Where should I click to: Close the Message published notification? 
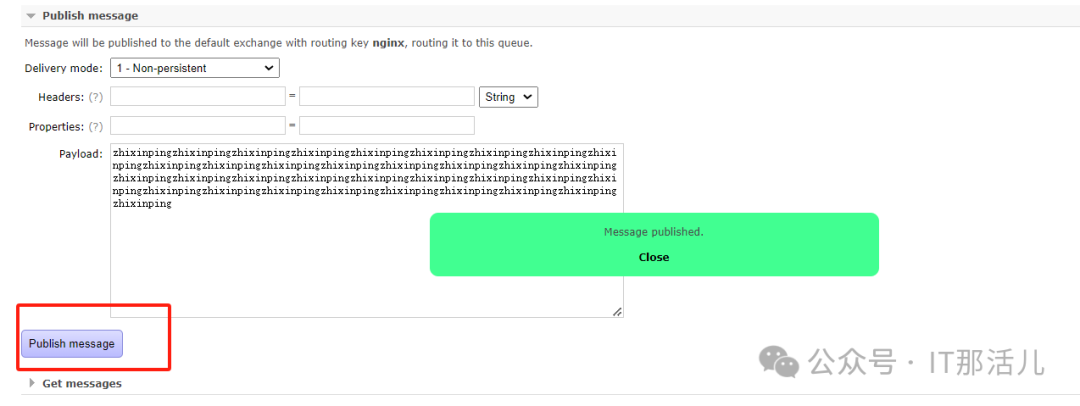click(653, 257)
